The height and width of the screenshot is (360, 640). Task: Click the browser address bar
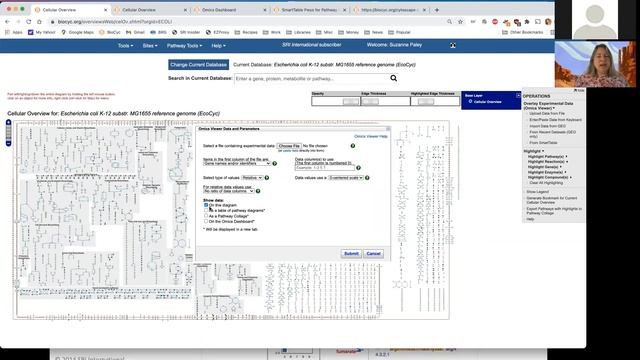click(245, 22)
